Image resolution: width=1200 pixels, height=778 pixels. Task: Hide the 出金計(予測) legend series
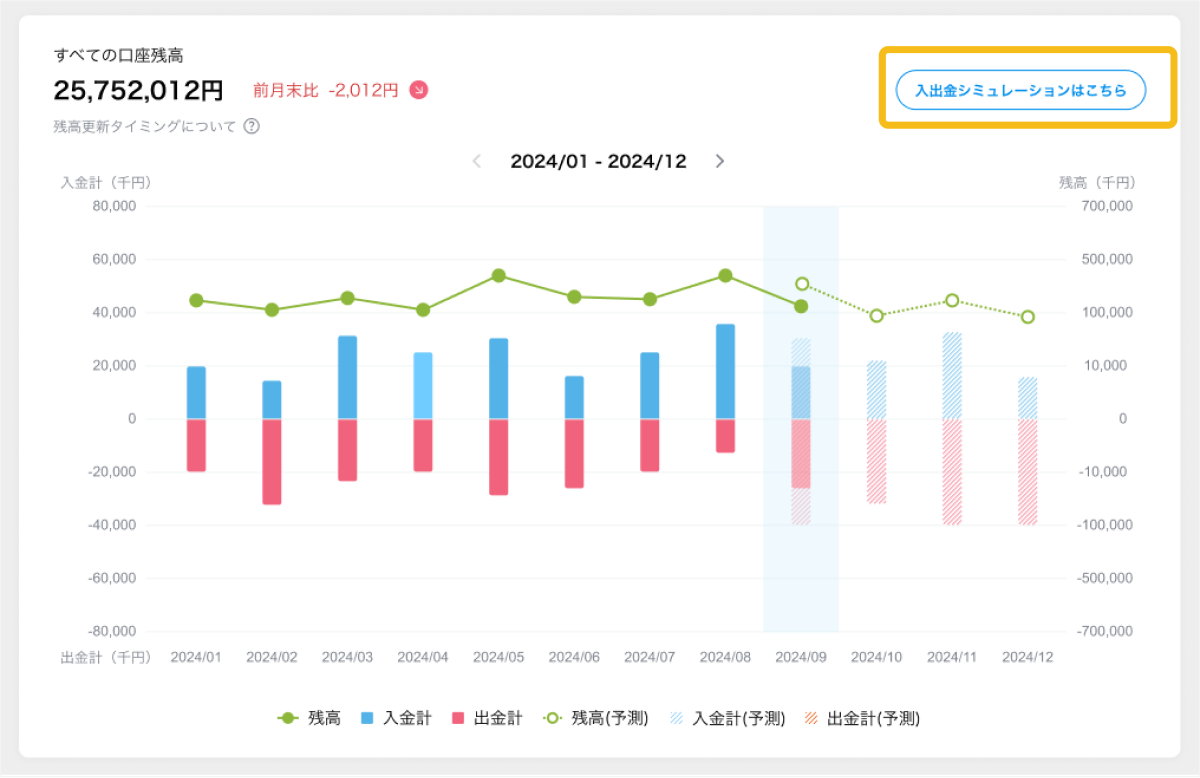click(x=862, y=718)
